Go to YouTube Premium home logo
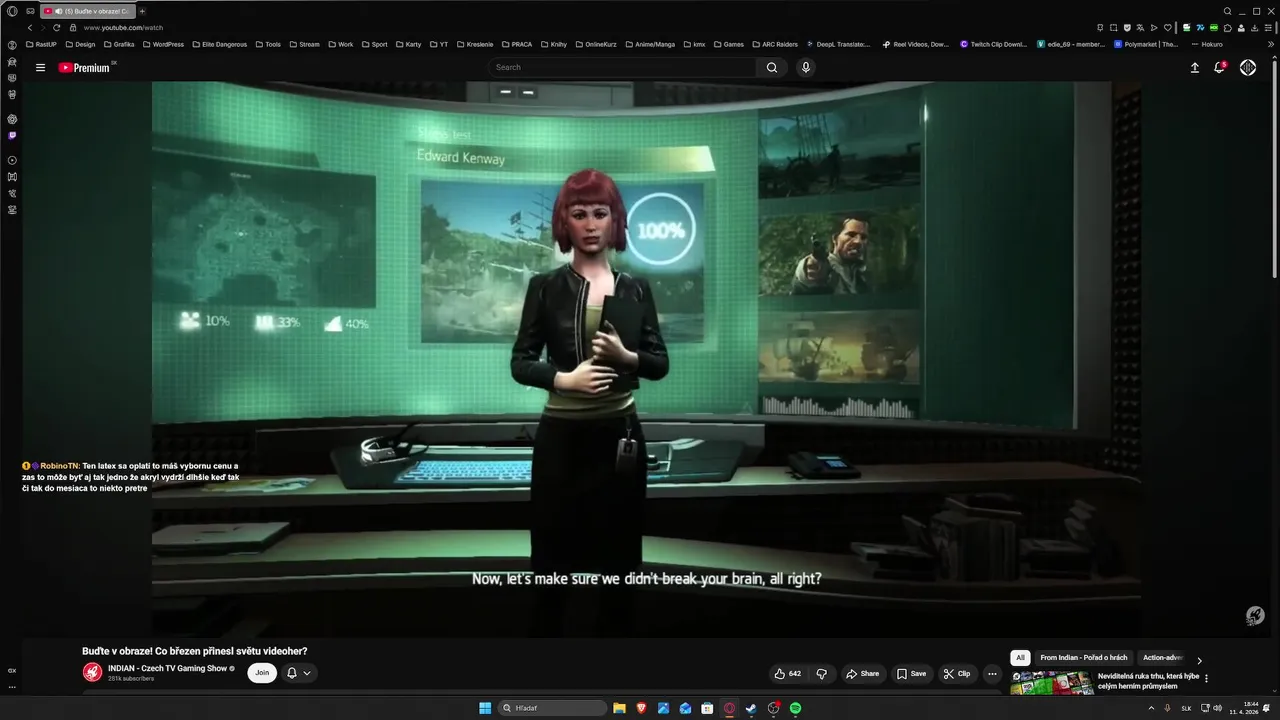1280x720 pixels. (84, 67)
